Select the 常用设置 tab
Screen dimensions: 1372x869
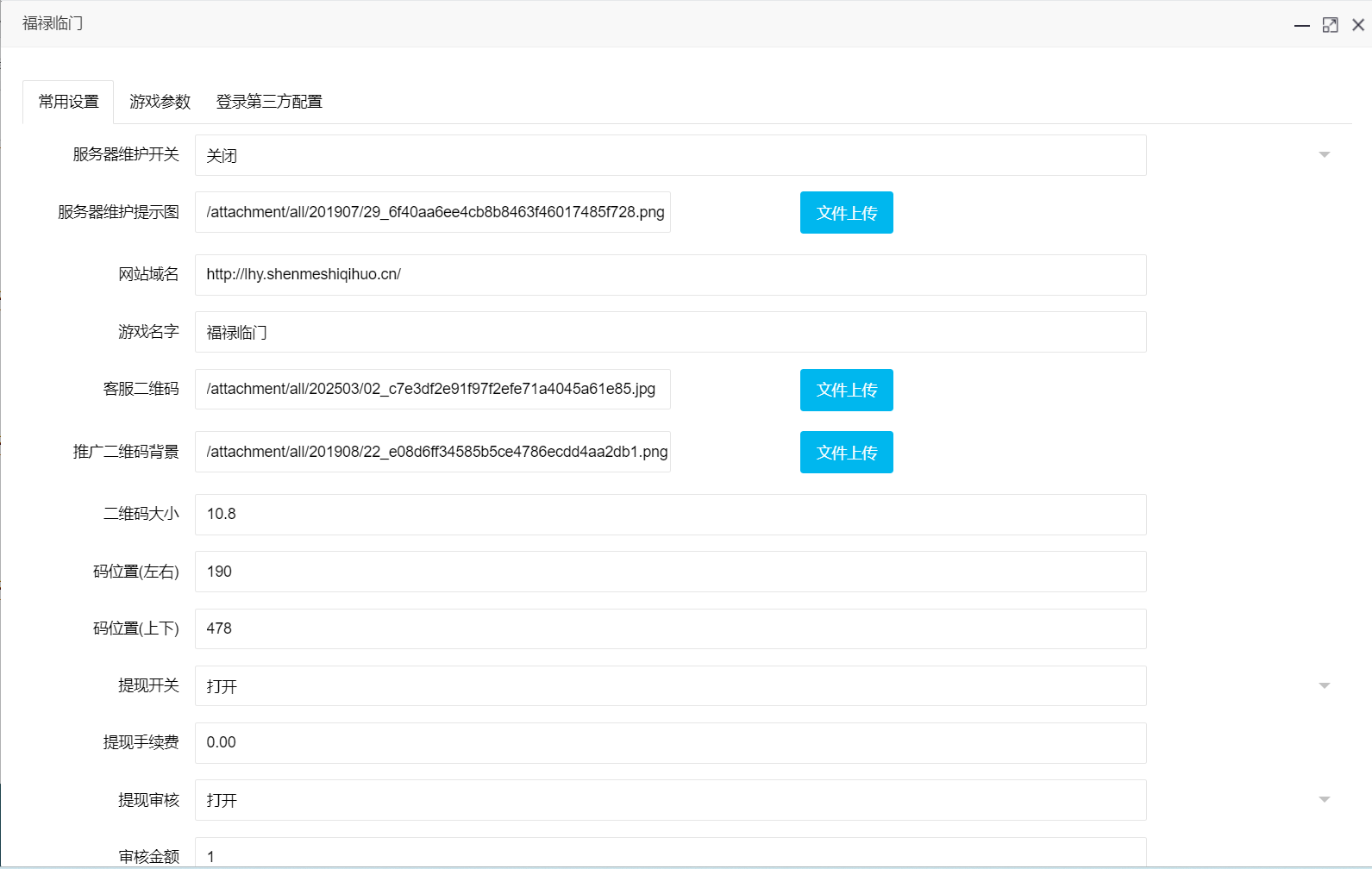click(x=69, y=102)
